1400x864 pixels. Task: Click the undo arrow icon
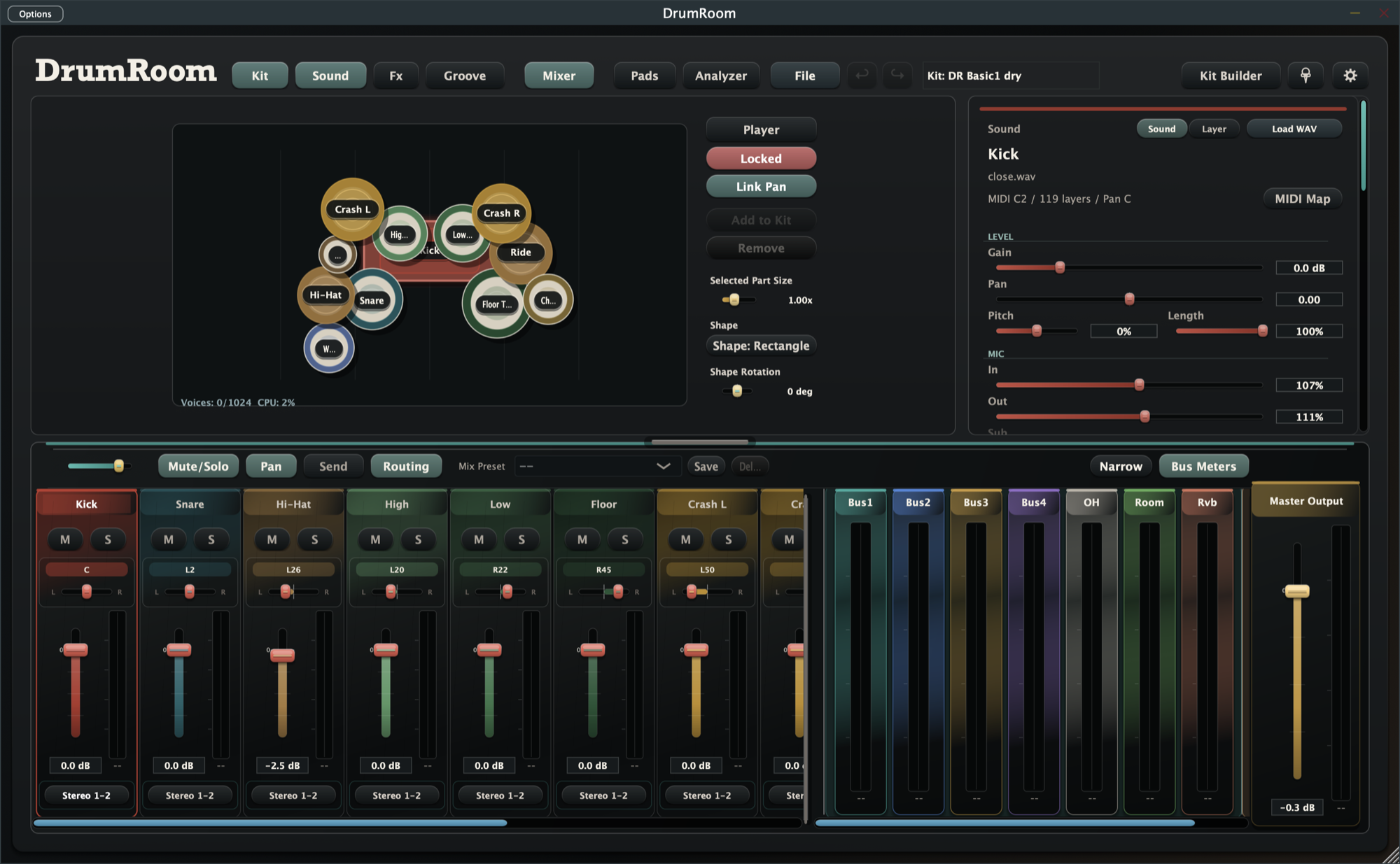coord(862,75)
